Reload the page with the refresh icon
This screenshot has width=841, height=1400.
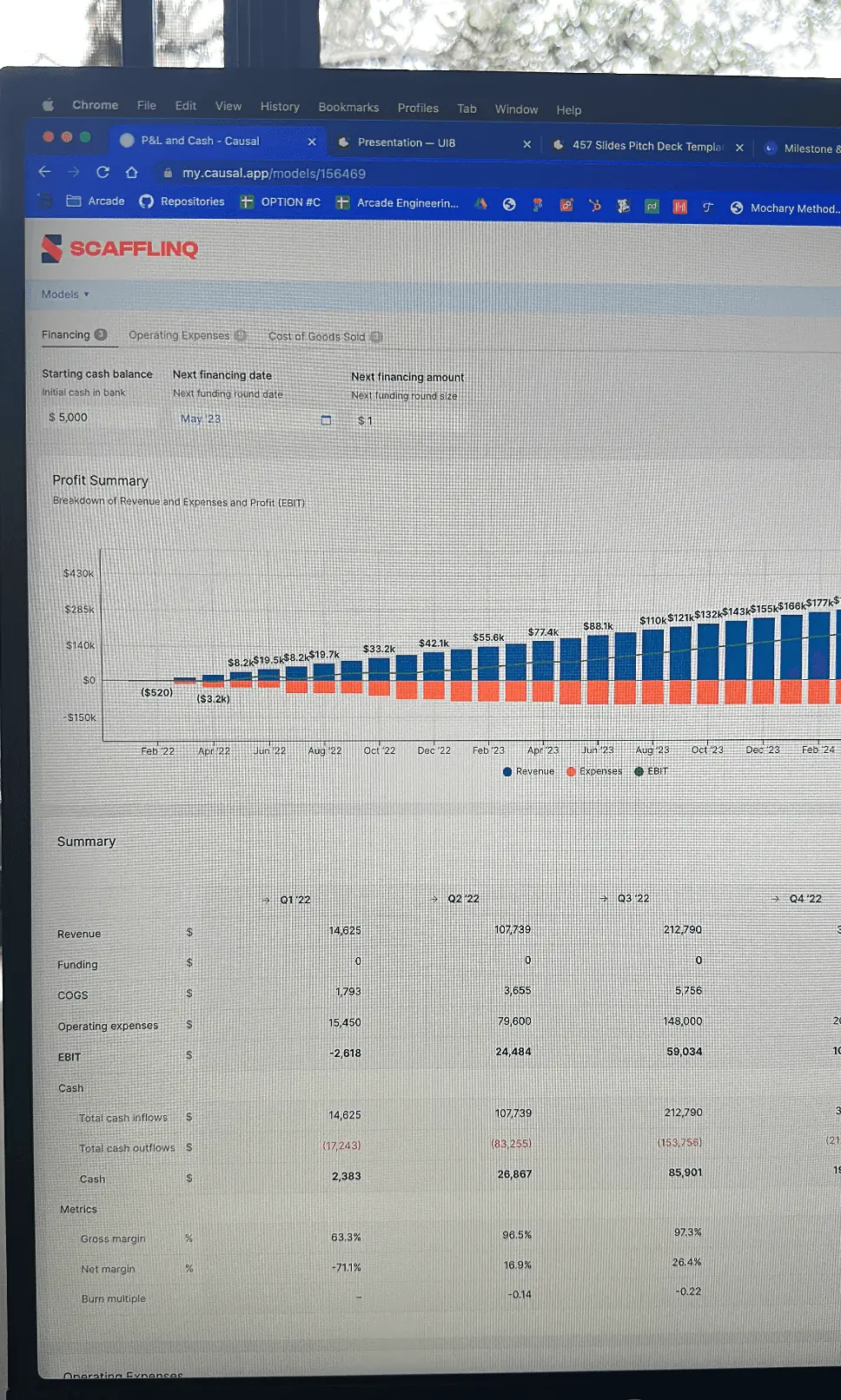[x=103, y=172]
